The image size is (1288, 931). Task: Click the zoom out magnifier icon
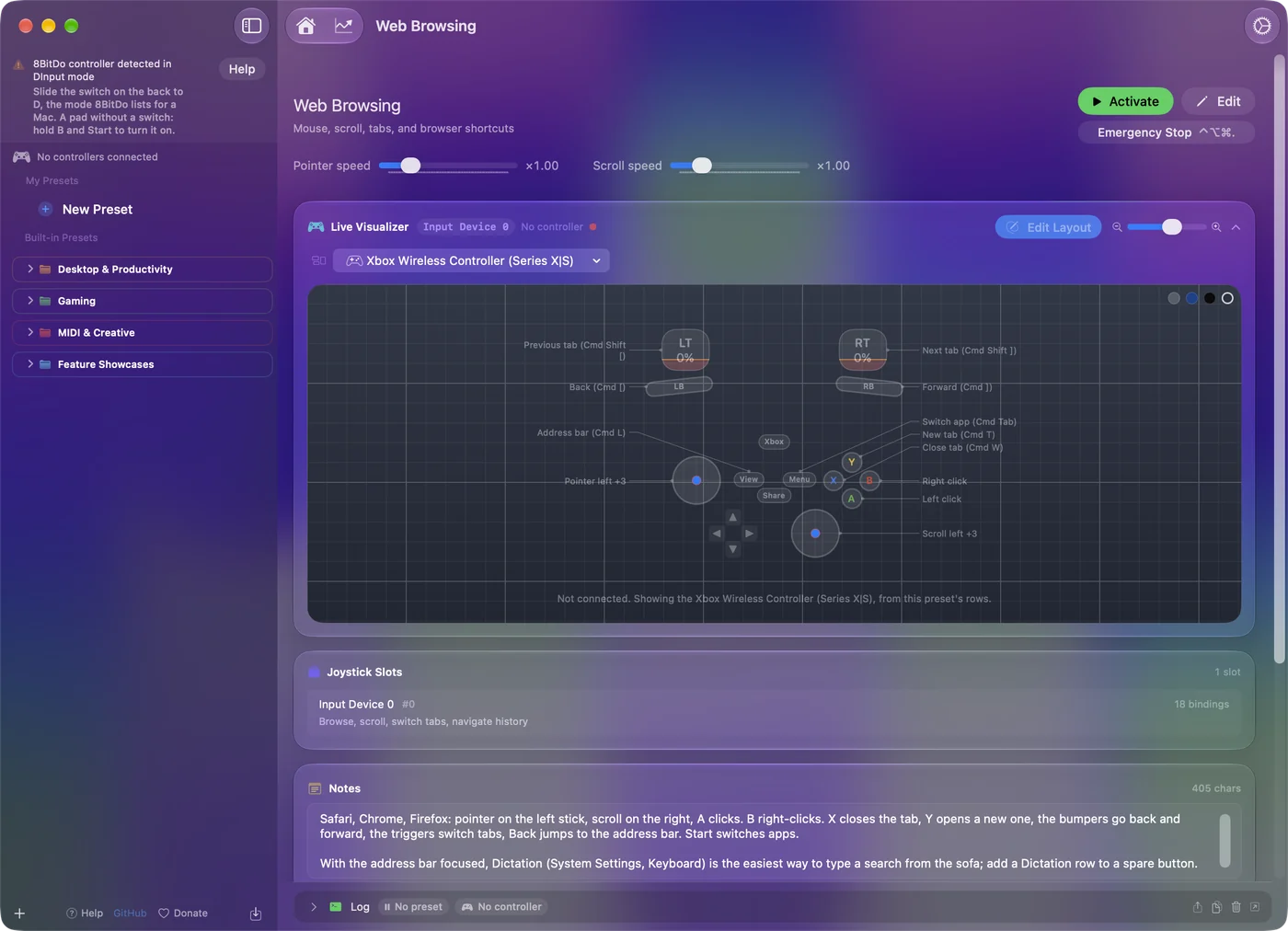(x=1117, y=227)
